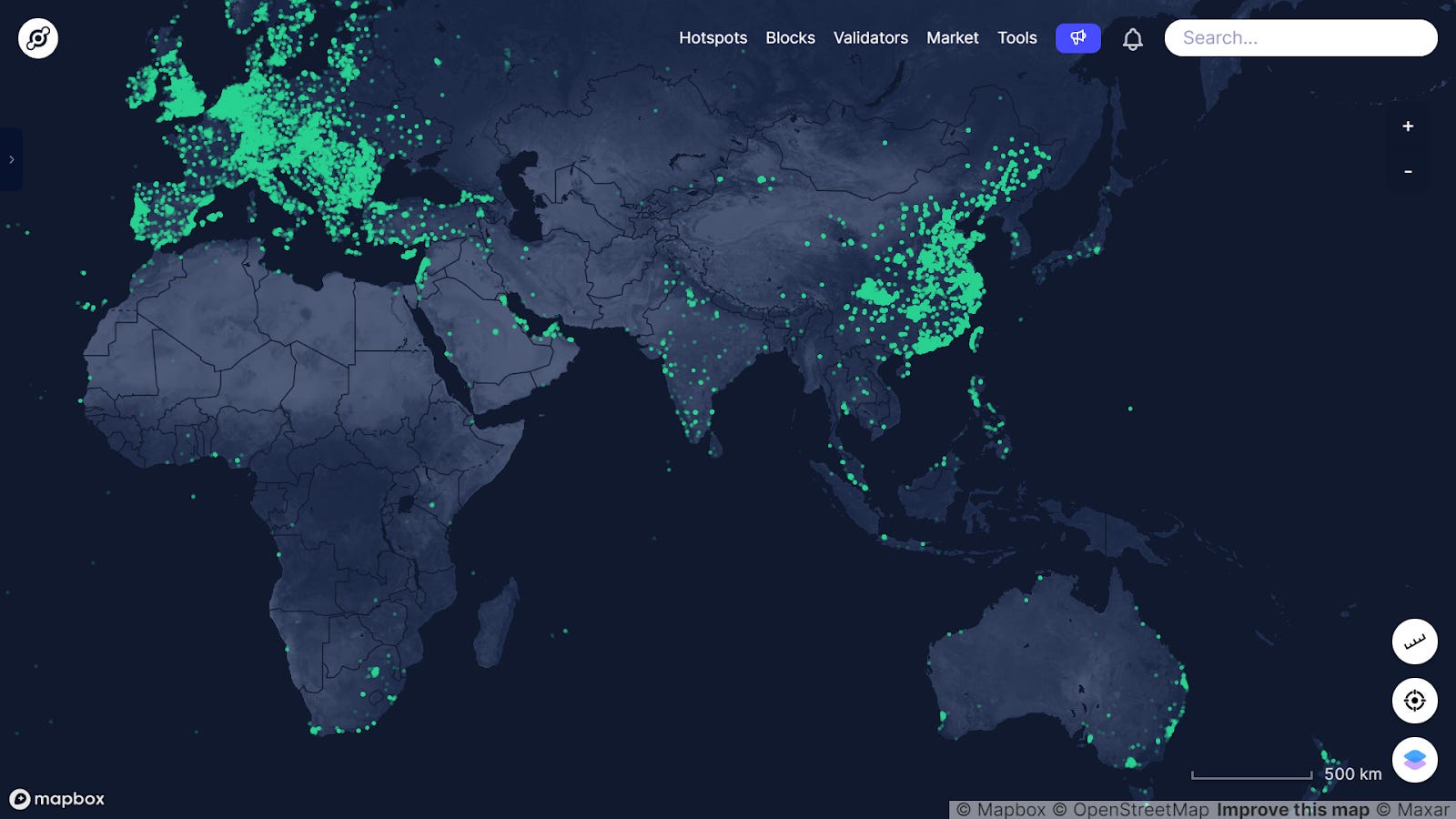Select the measure distance ruler tool

pyautogui.click(x=1415, y=642)
